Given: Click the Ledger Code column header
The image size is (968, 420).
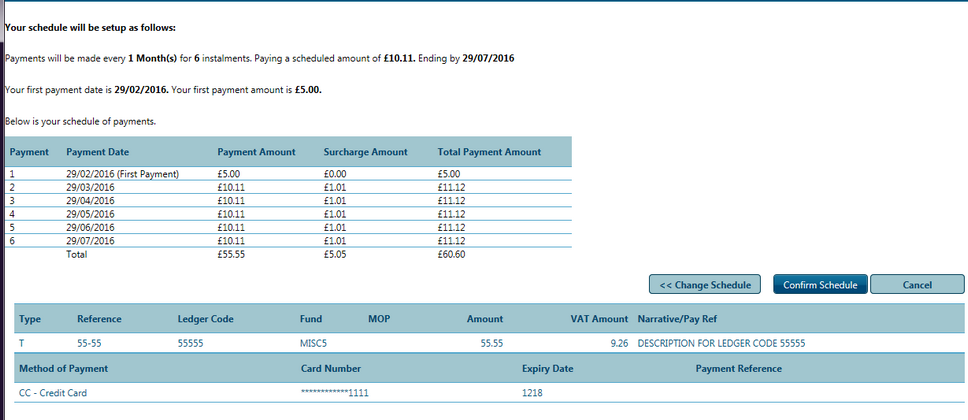Looking at the screenshot, I should [x=205, y=319].
